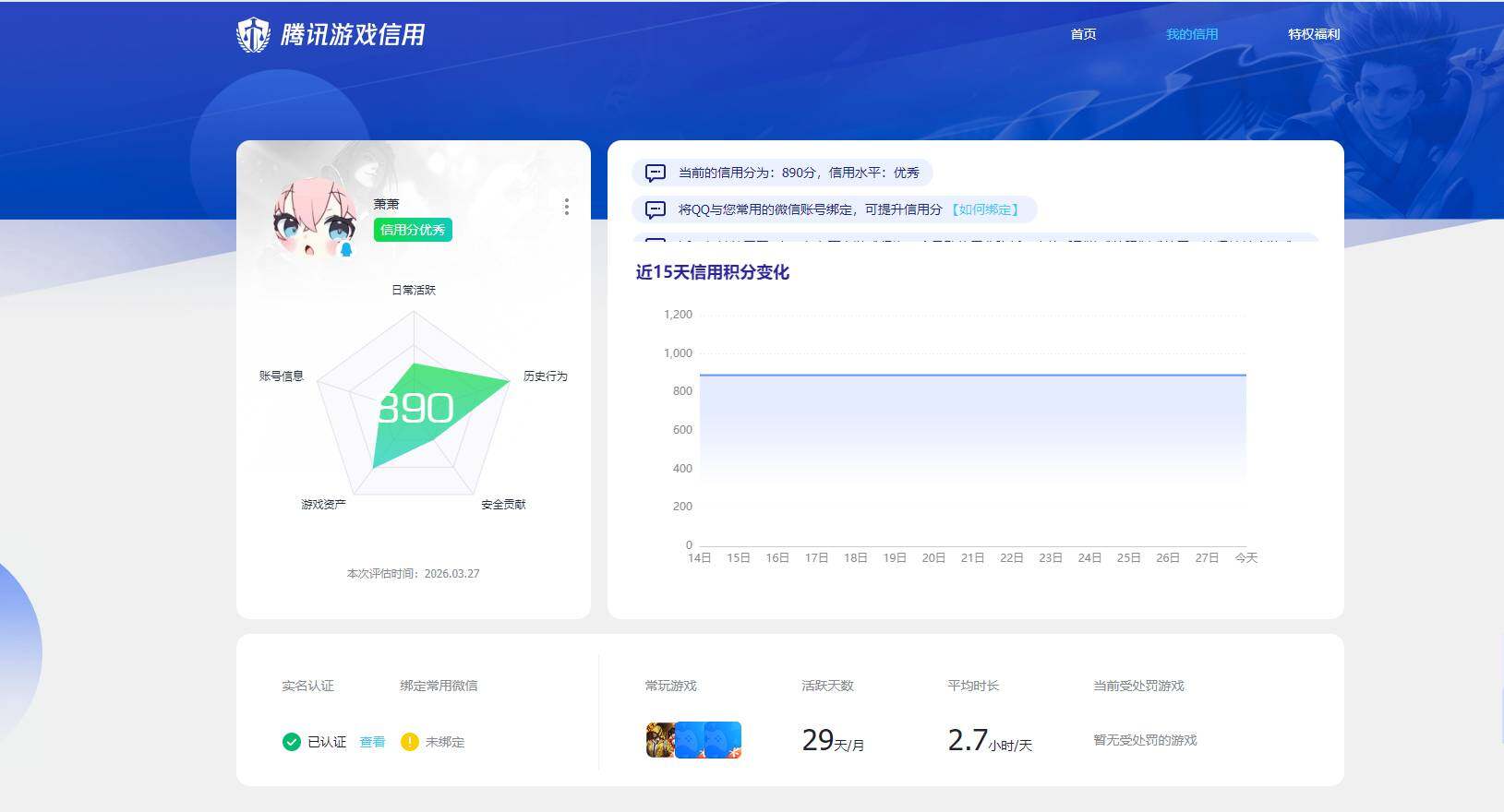Image resolution: width=1504 pixels, height=812 pixels.
Task: Click the 本次评估时间：2026.03.27 text
Action: [x=413, y=574]
